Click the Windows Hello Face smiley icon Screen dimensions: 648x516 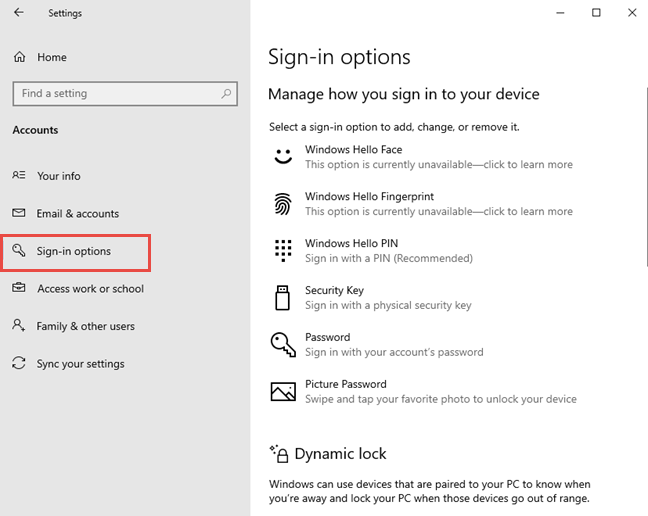[283, 157]
